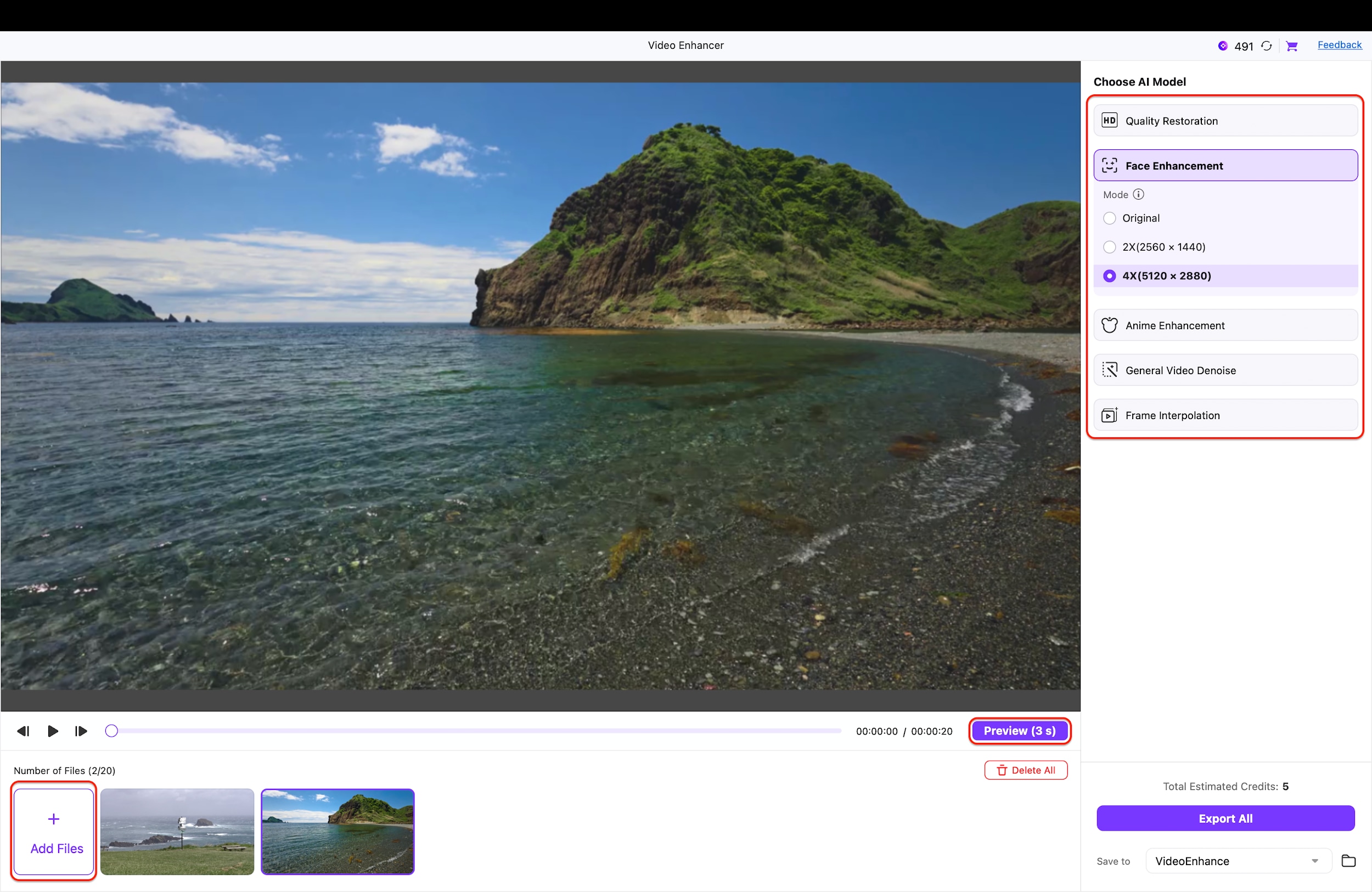Click the Mode info icon
The height and width of the screenshot is (892, 1372).
tap(1139, 194)
